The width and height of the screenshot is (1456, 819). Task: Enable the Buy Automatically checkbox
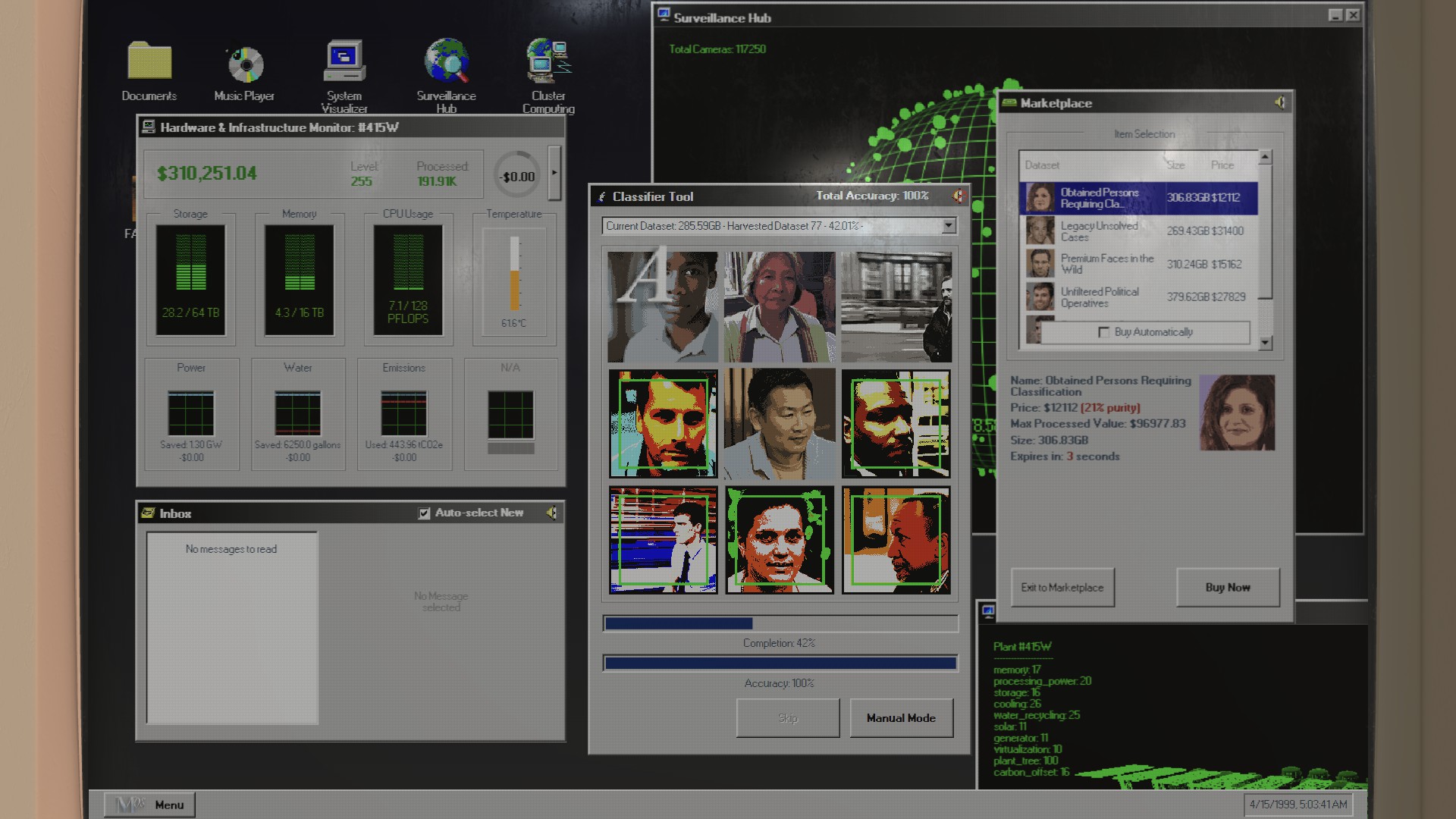coord(1103,332)
